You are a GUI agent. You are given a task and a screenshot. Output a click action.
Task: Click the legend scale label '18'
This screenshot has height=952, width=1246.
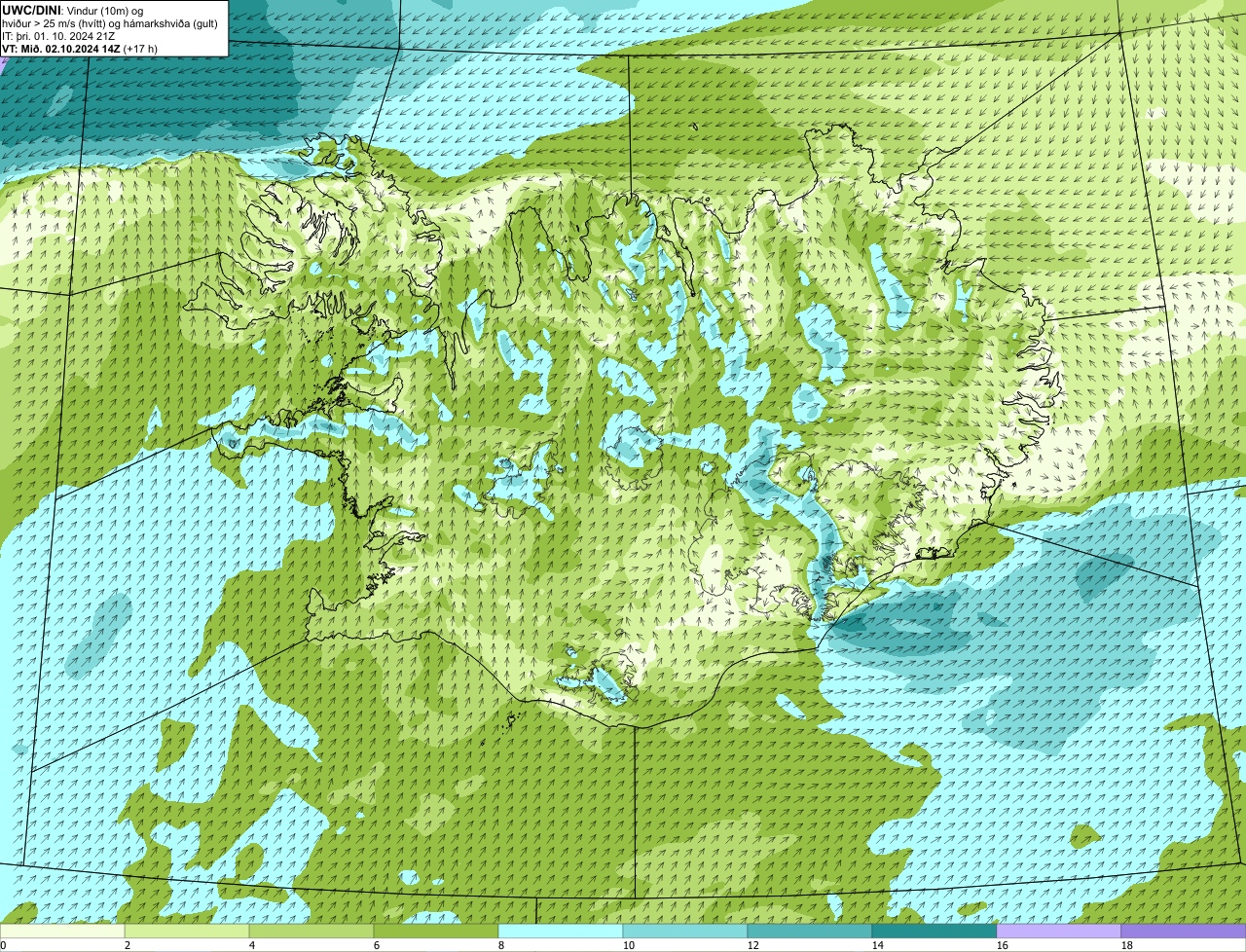pyautogui.click(x=1127, y=945)
